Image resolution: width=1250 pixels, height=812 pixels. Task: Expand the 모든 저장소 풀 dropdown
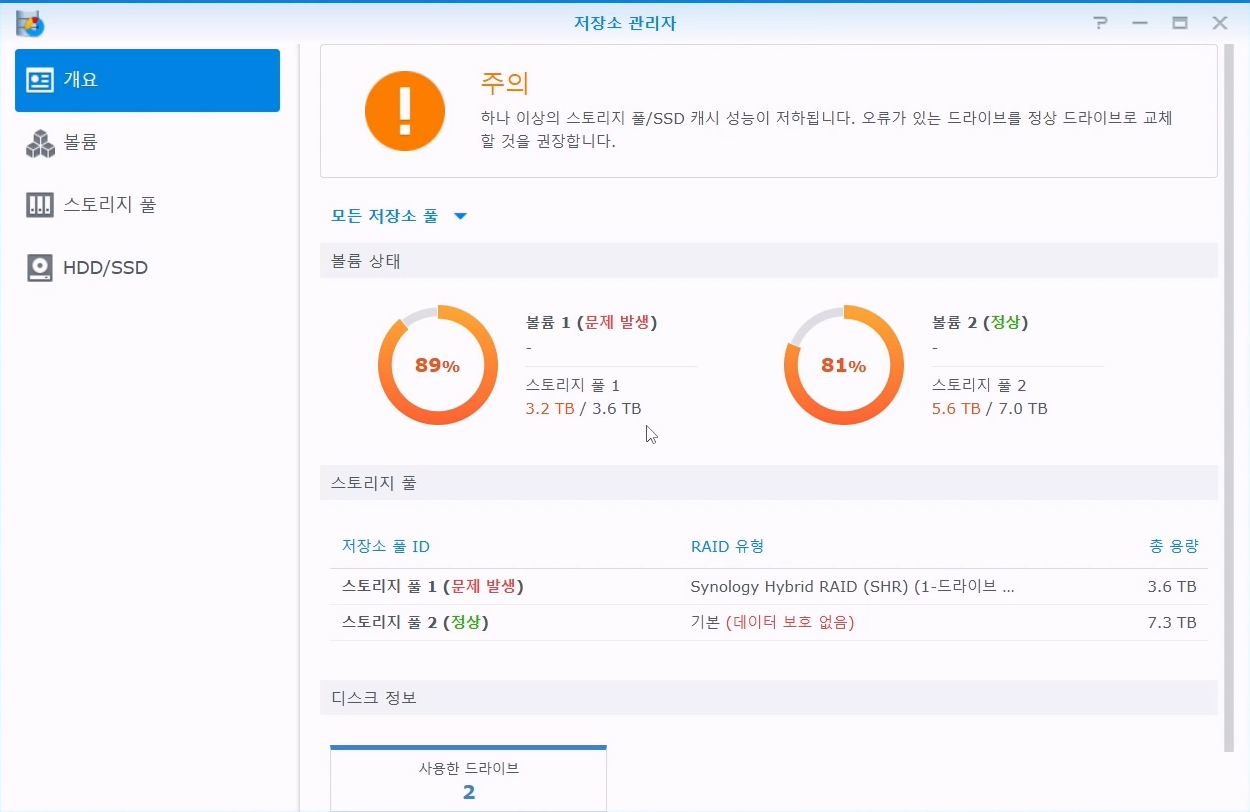click(x=385, y=216)
